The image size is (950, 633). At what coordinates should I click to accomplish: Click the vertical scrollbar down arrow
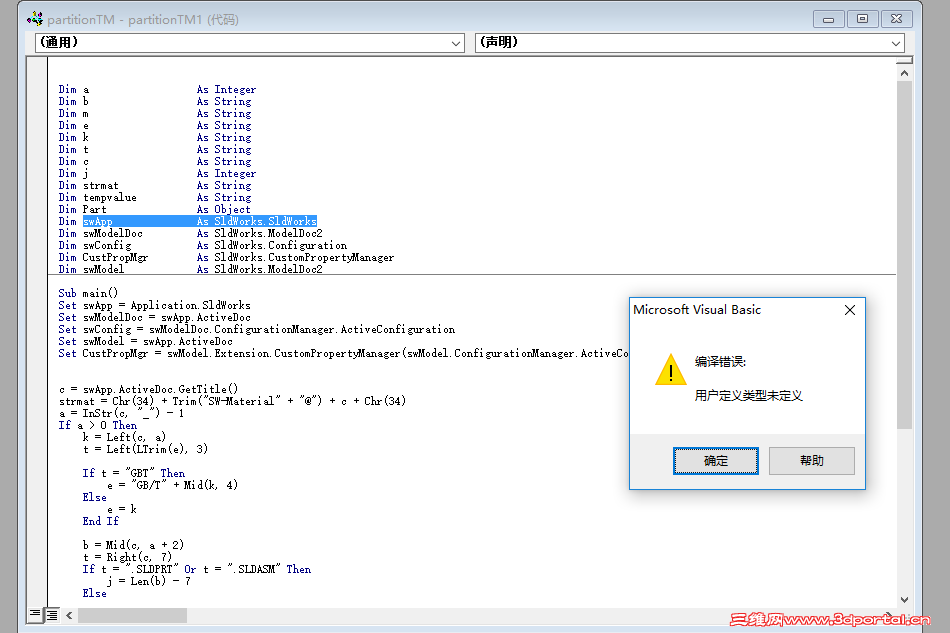[x=904, y=600]
